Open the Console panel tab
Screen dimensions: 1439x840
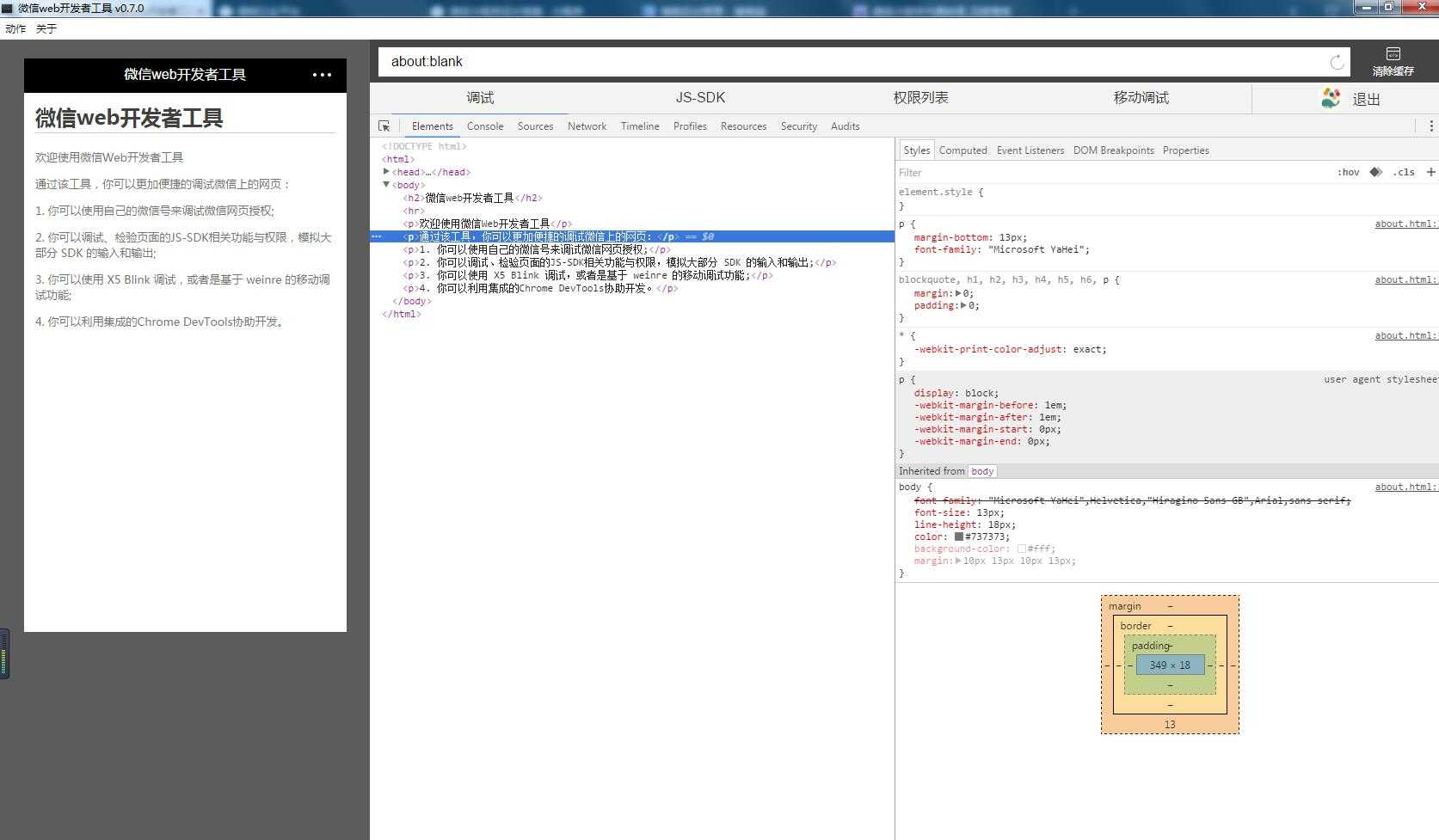click(485, 126)
